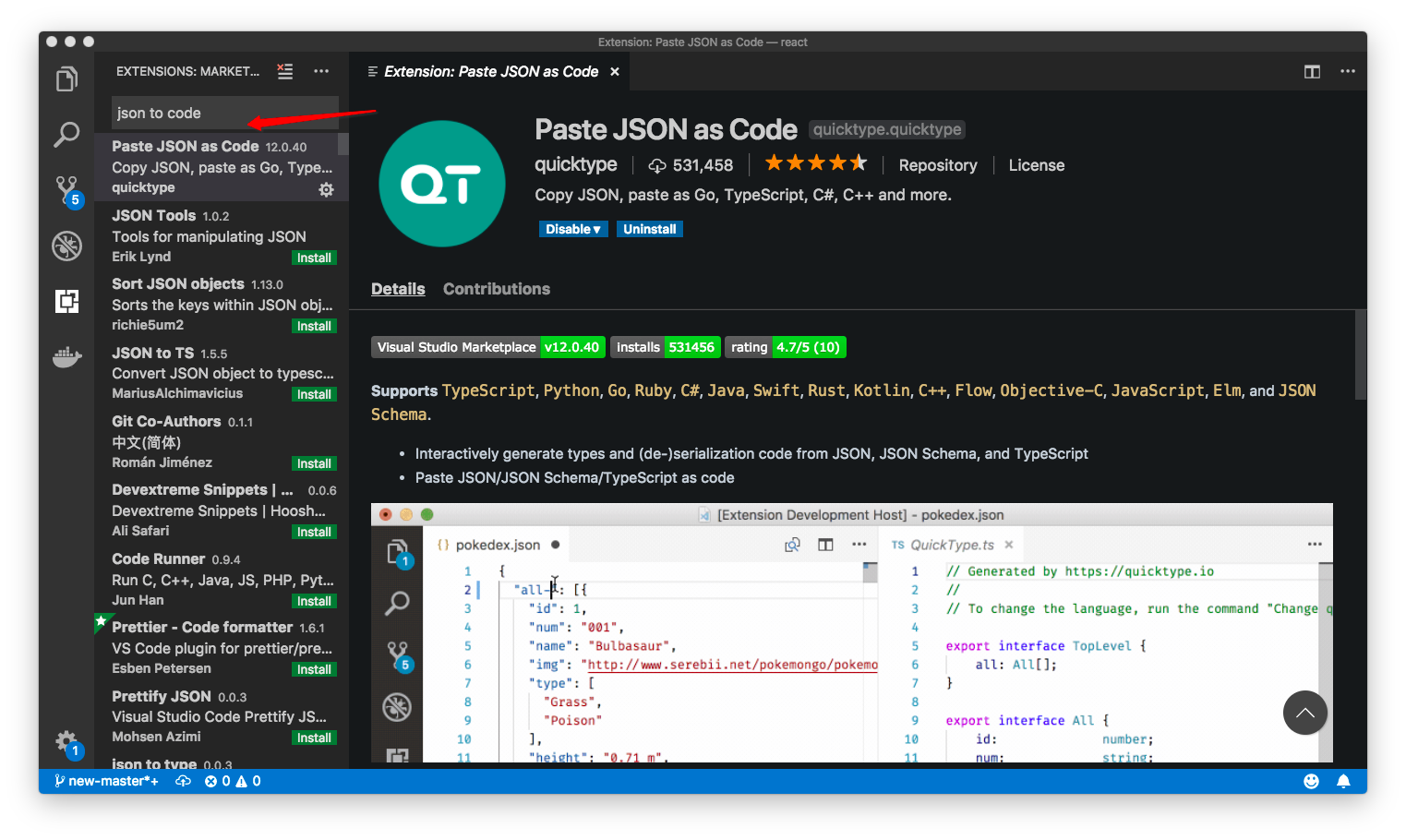Click the install count cloud icon
The height and width of the screenshot is (840, 1406).
(x=657, y=165)
